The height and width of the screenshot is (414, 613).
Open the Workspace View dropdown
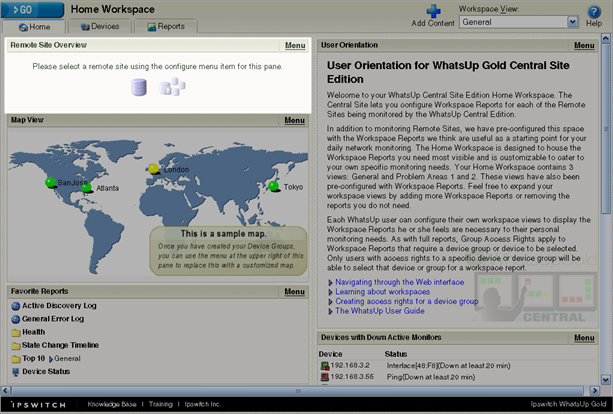point(518,22)
